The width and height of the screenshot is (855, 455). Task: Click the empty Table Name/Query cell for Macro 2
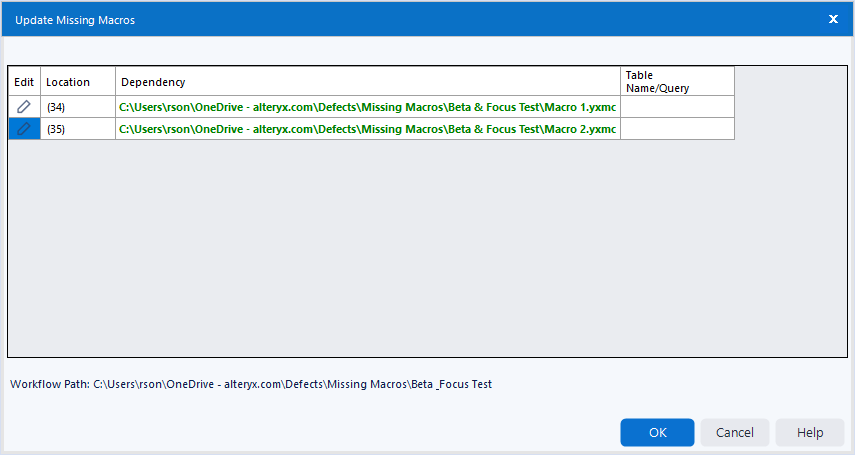point(677,129)
